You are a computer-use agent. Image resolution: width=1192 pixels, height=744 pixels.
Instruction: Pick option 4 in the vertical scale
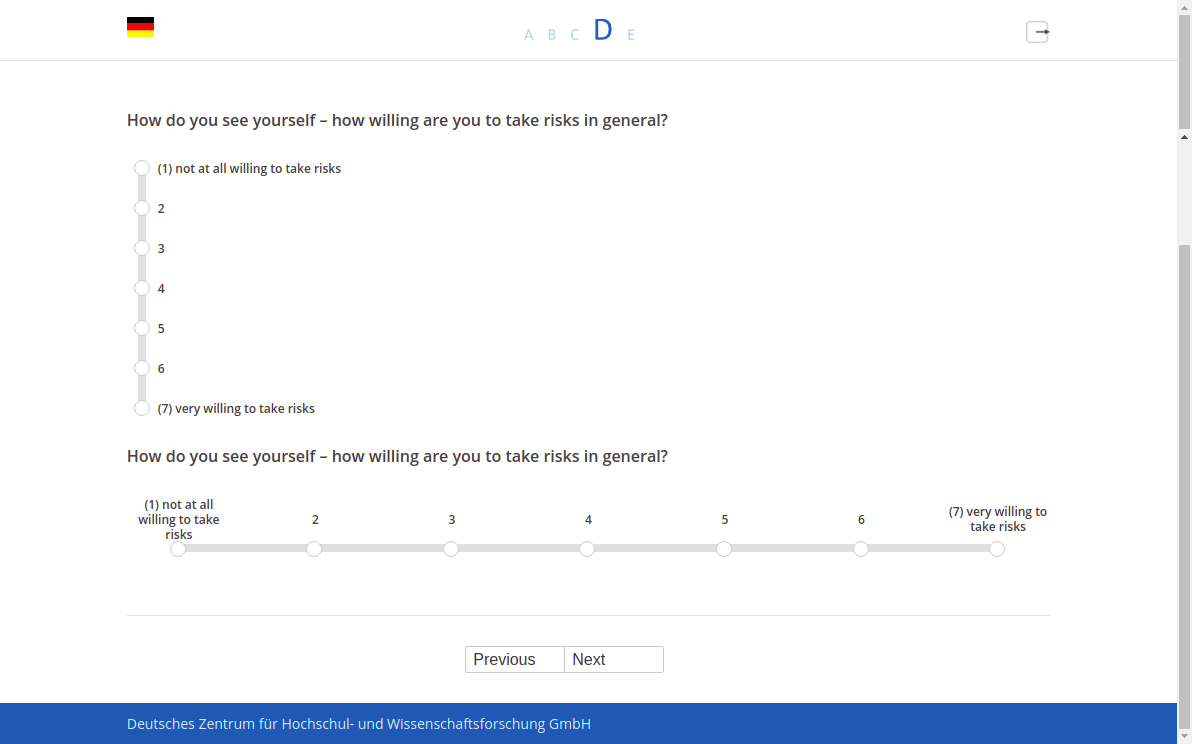pyautogui.click(x=141, y=288)
